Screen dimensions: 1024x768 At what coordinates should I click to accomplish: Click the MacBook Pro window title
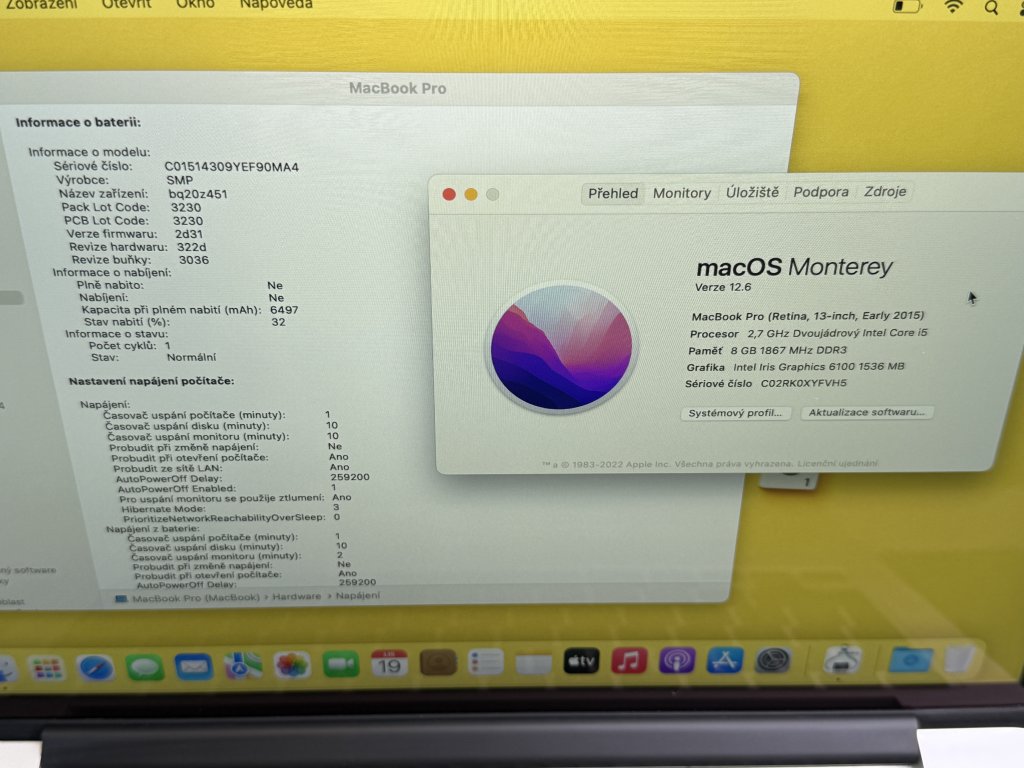click(397, 88)
